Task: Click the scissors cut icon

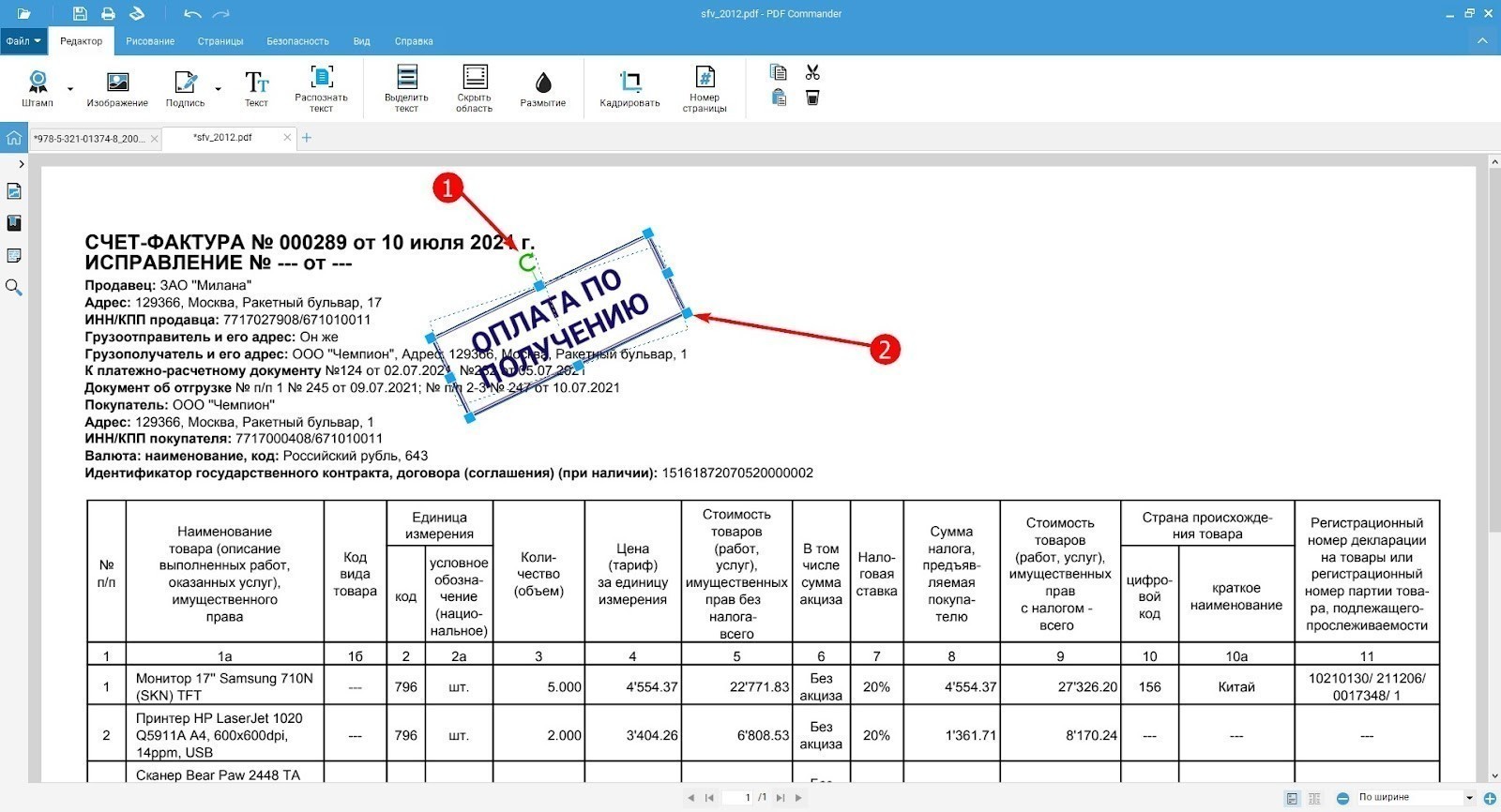Action: (812, 72)
